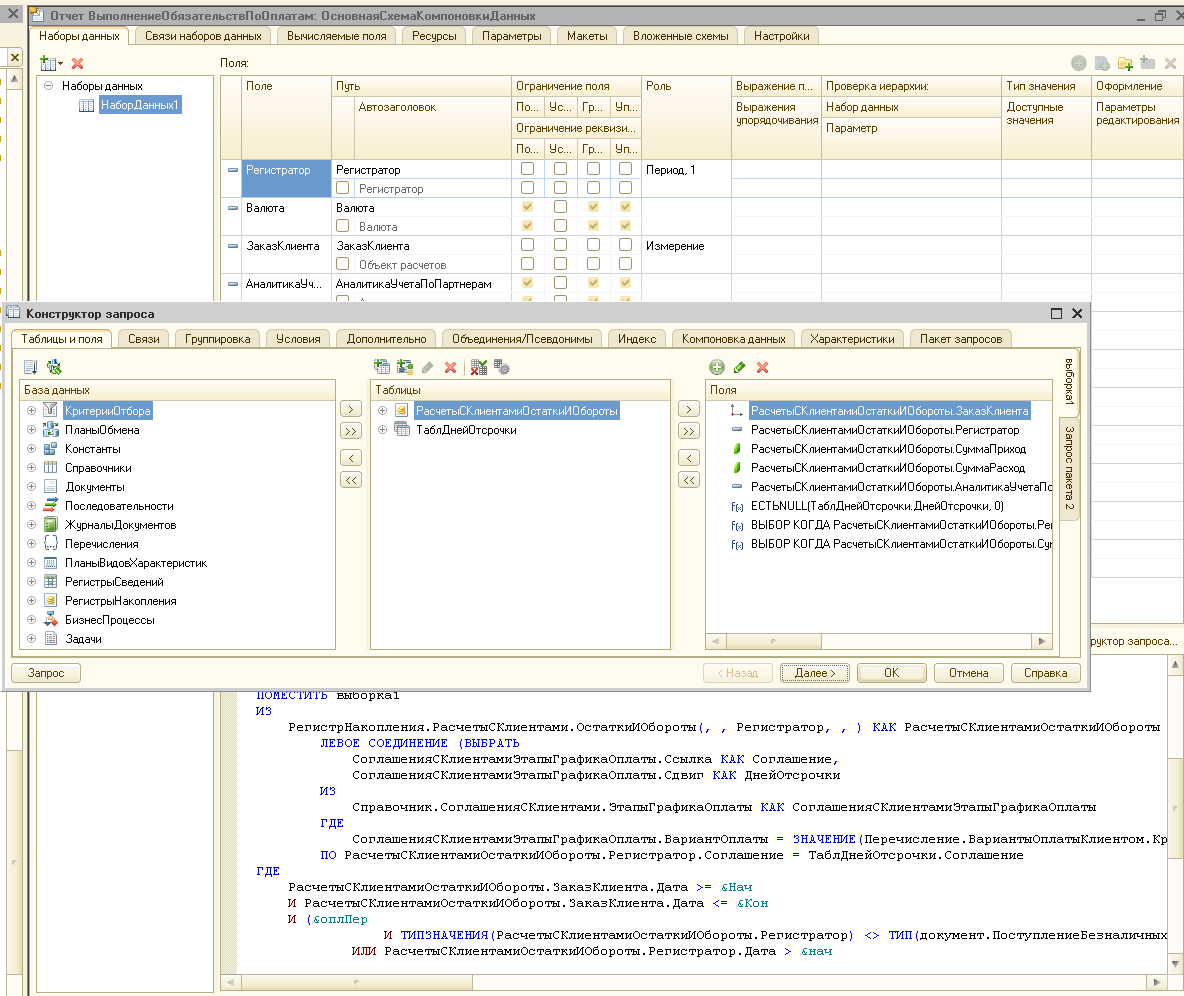Open the Вычисляемые поля tab
This screenshot has width=1184, height=996.
tap(335, 36)
